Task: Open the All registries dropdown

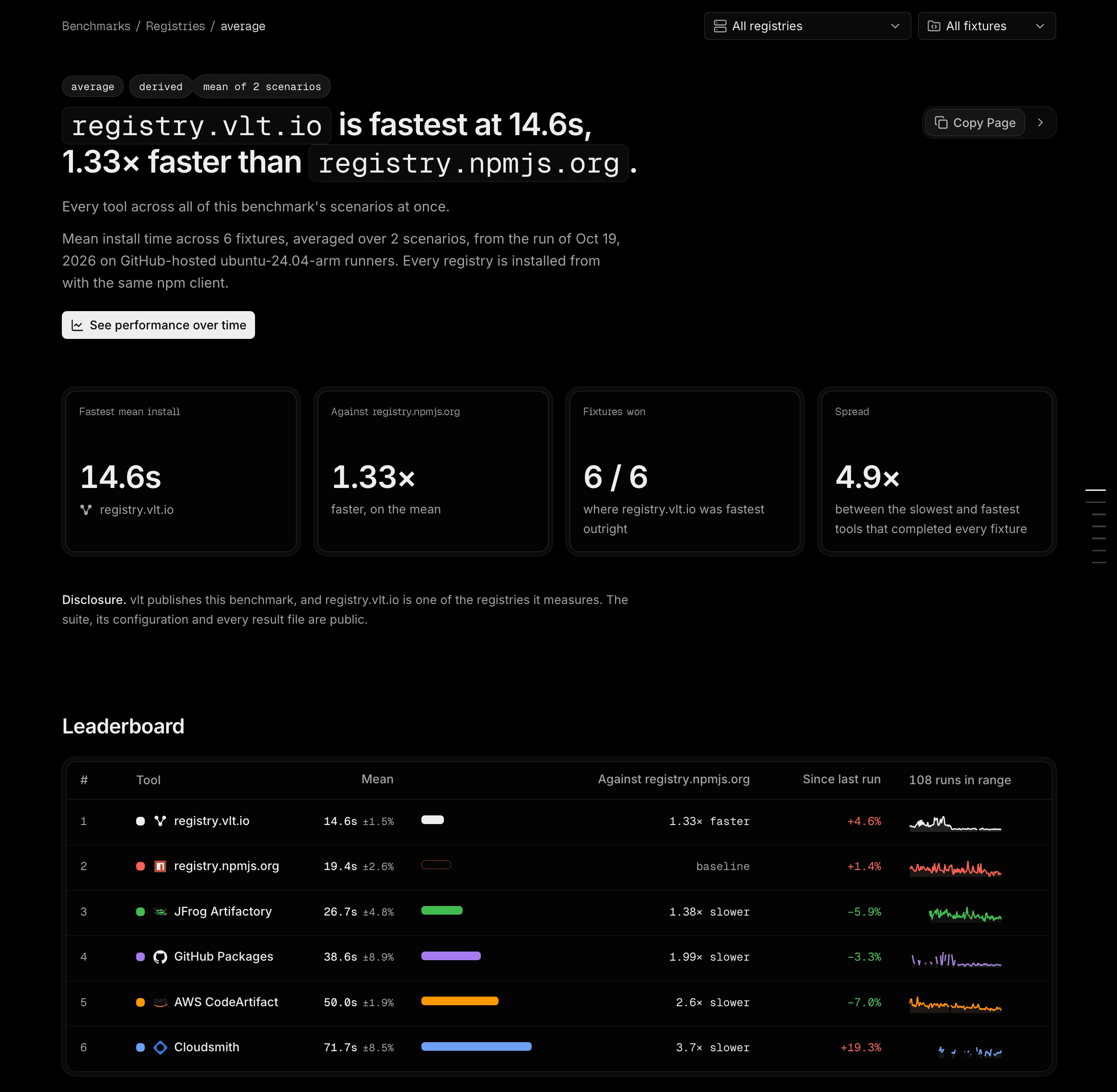Action: [x=807, y=26]
